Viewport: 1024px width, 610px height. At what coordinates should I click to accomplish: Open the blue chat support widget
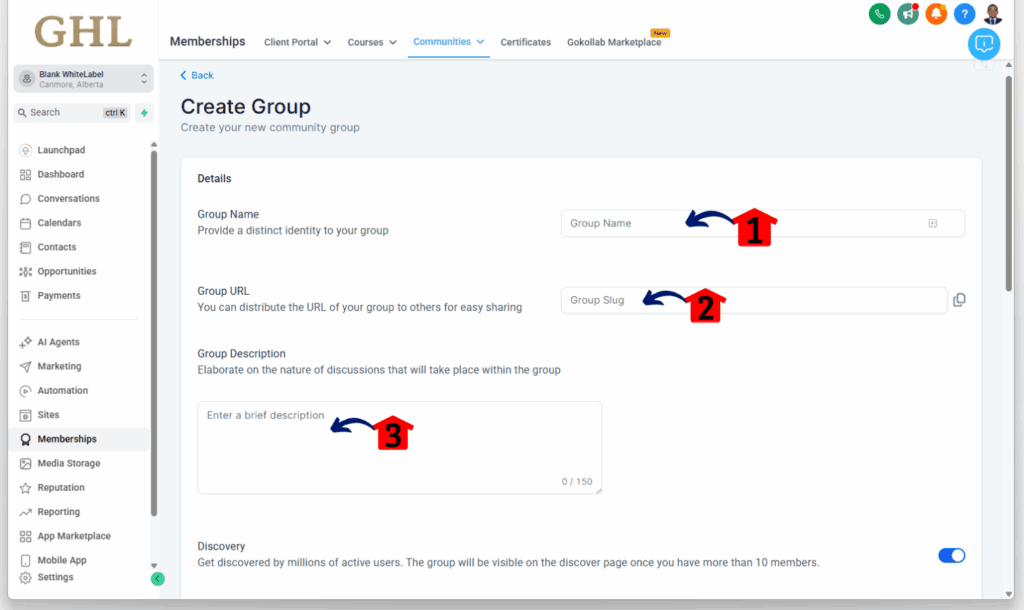pyautogui.click(x=983, y=44)
